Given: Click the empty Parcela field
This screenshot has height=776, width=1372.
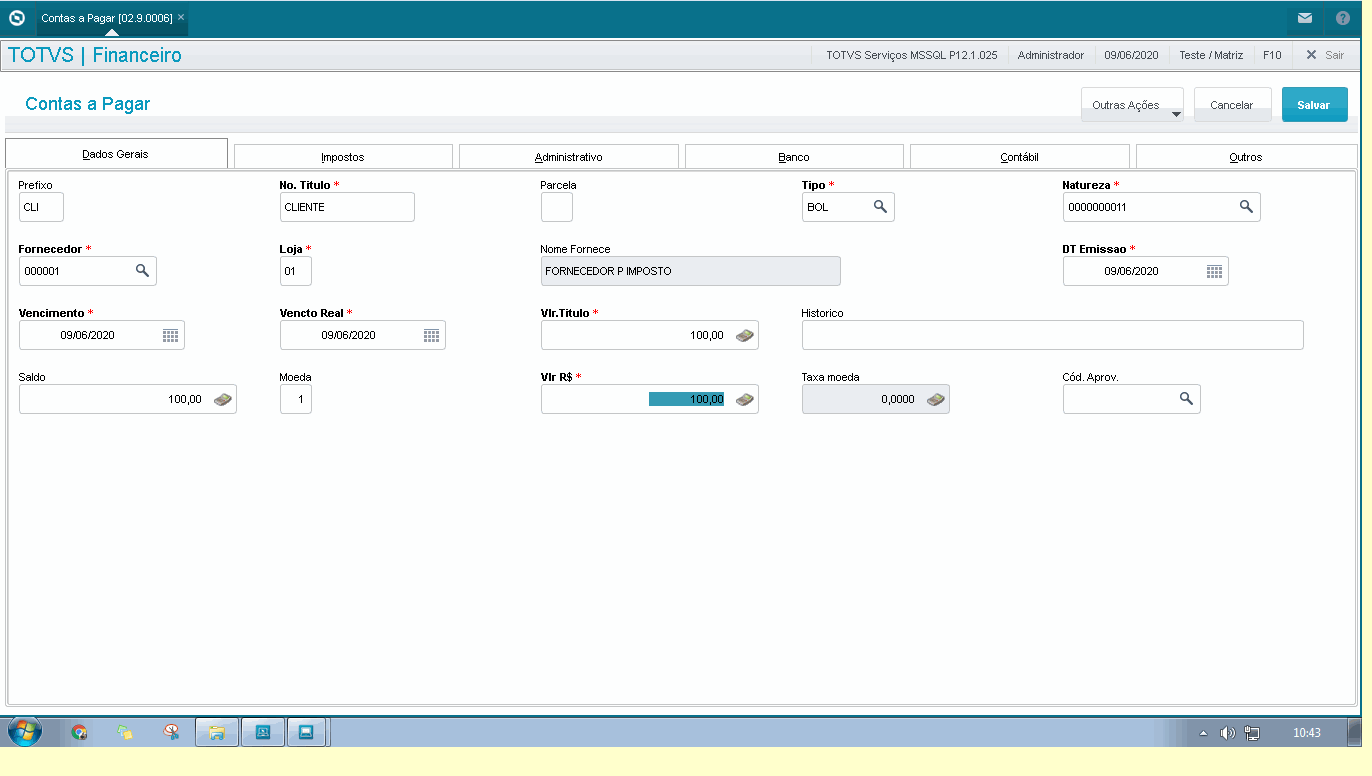Looking at the screenshot, I should [557, 207].
